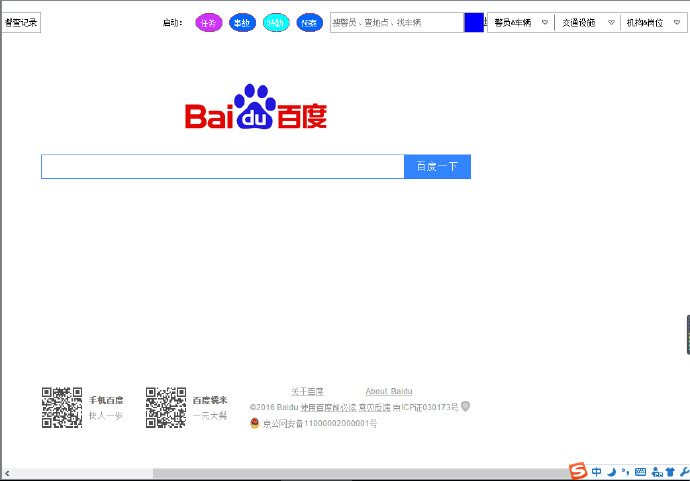Viewport: 690px width, 481px height.
Task: Expand the 交通设施 dropdown
Action: click(587, 22)
